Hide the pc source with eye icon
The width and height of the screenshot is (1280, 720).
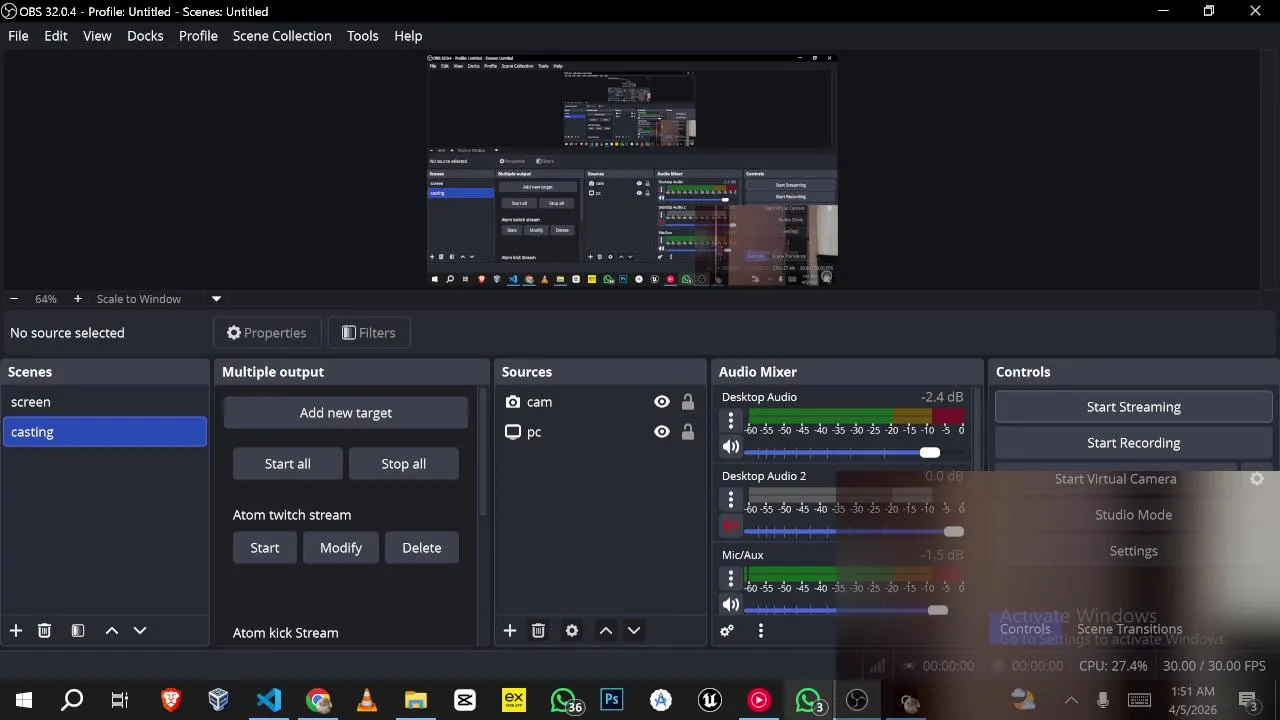point(662,432)
